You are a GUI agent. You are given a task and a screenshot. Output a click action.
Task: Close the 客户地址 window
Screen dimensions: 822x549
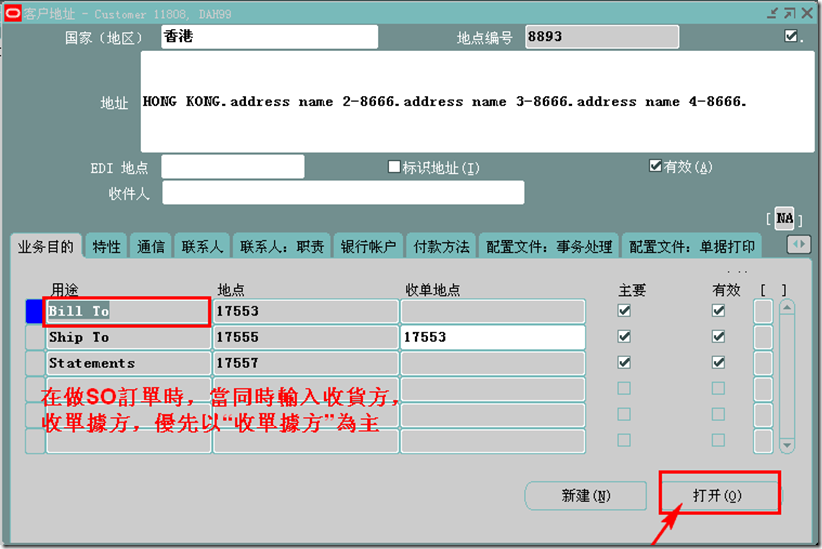807,13
